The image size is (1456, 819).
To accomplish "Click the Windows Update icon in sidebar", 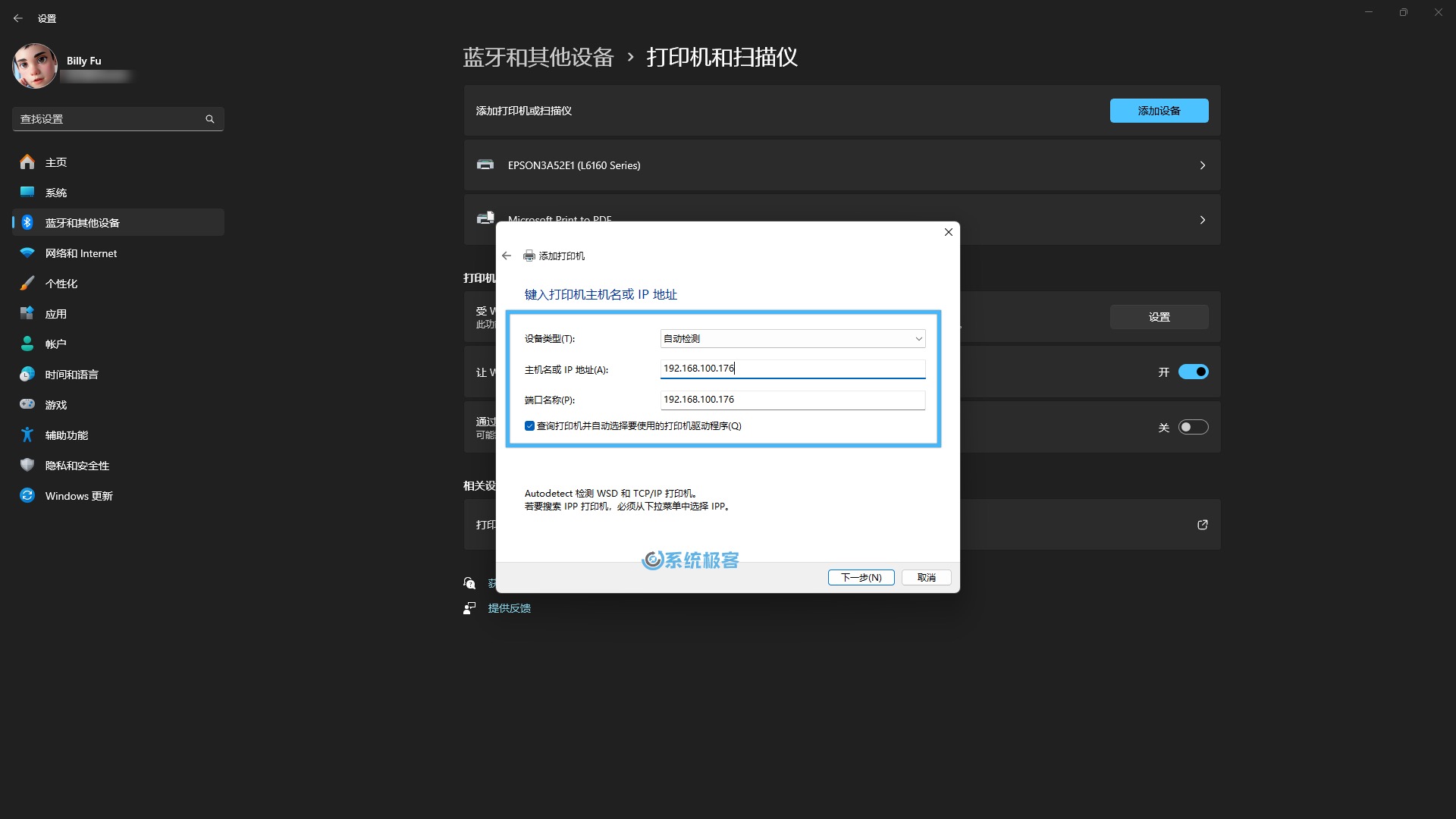I will pos(27,495).
